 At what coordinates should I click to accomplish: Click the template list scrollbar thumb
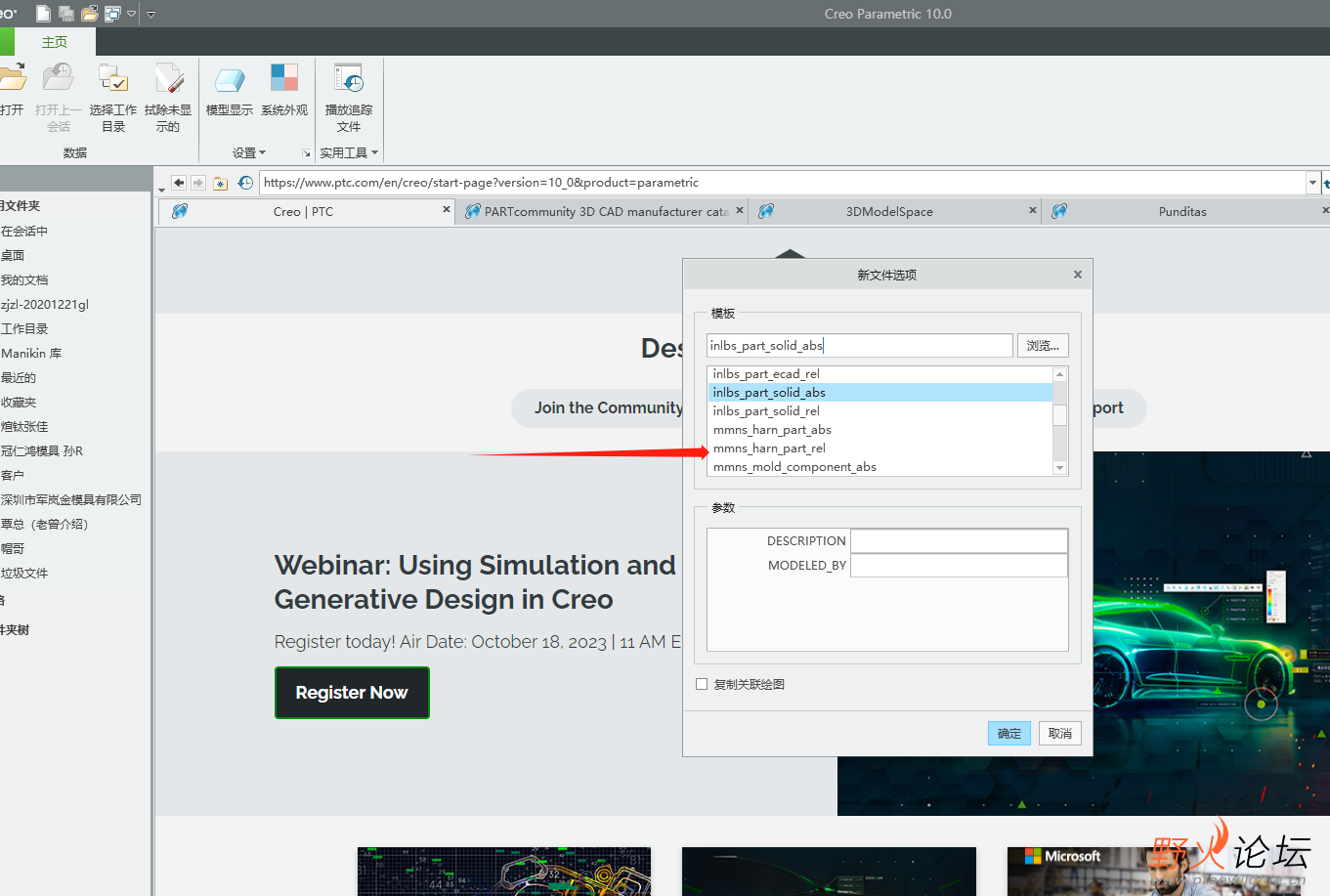coord(1059,415)
